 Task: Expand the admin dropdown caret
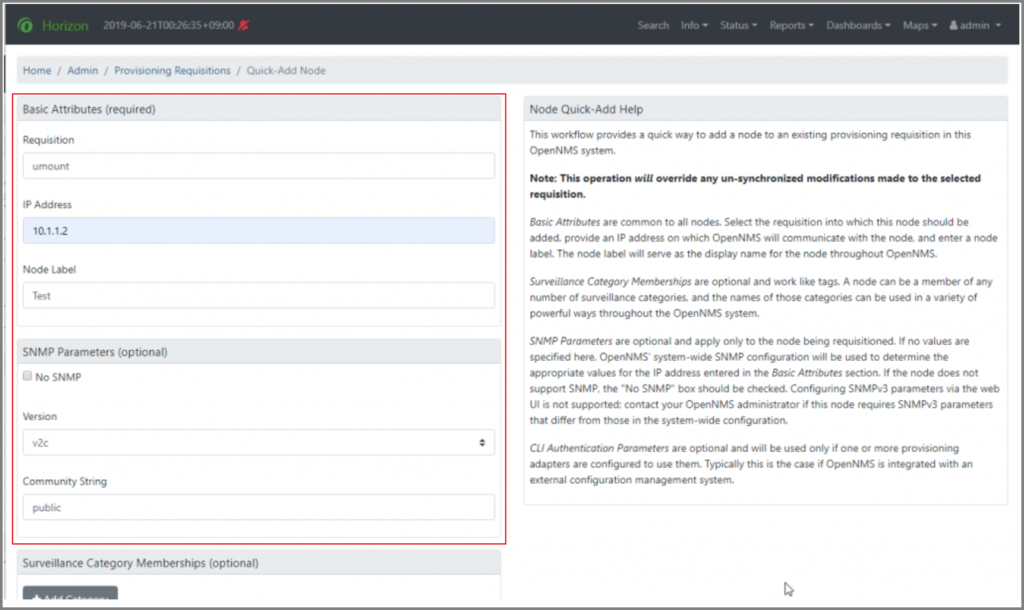click(x=998, y=25)
